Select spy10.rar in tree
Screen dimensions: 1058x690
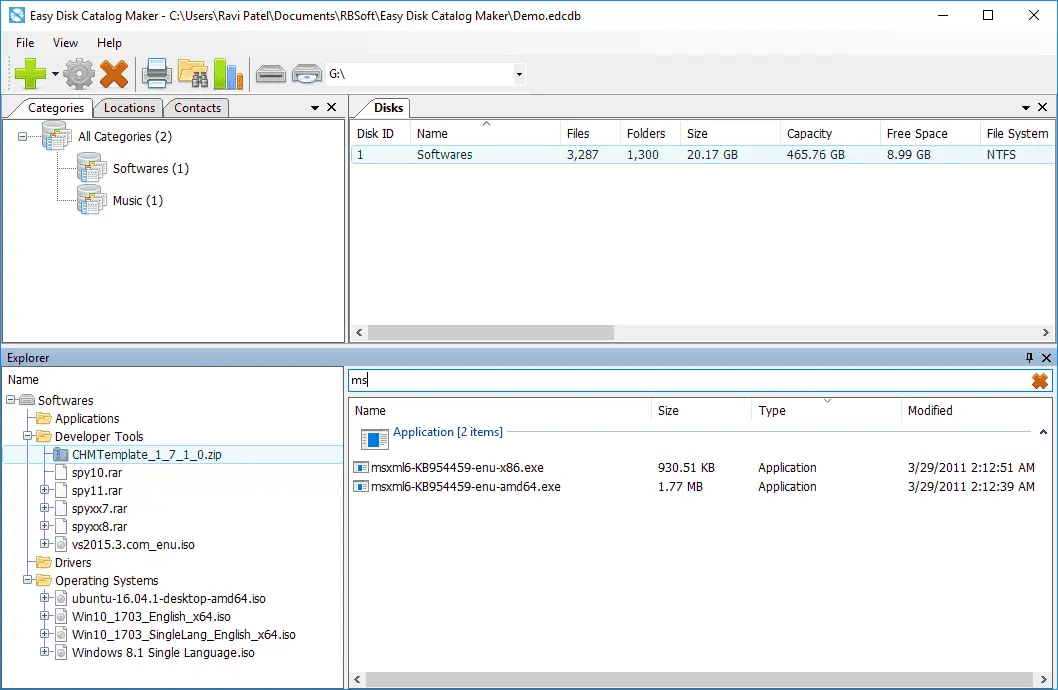point(97,473)
